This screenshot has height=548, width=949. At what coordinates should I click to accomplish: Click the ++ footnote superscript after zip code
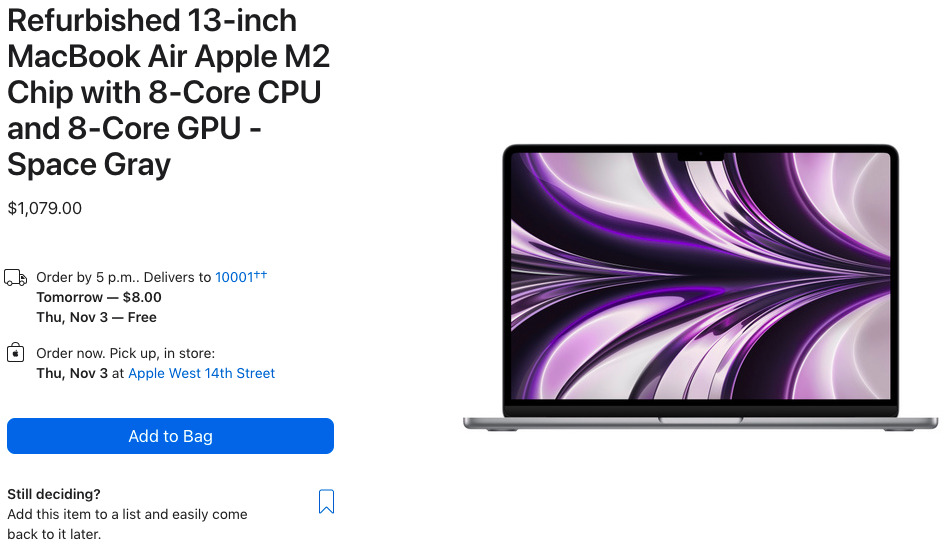[x=260, y=274]
